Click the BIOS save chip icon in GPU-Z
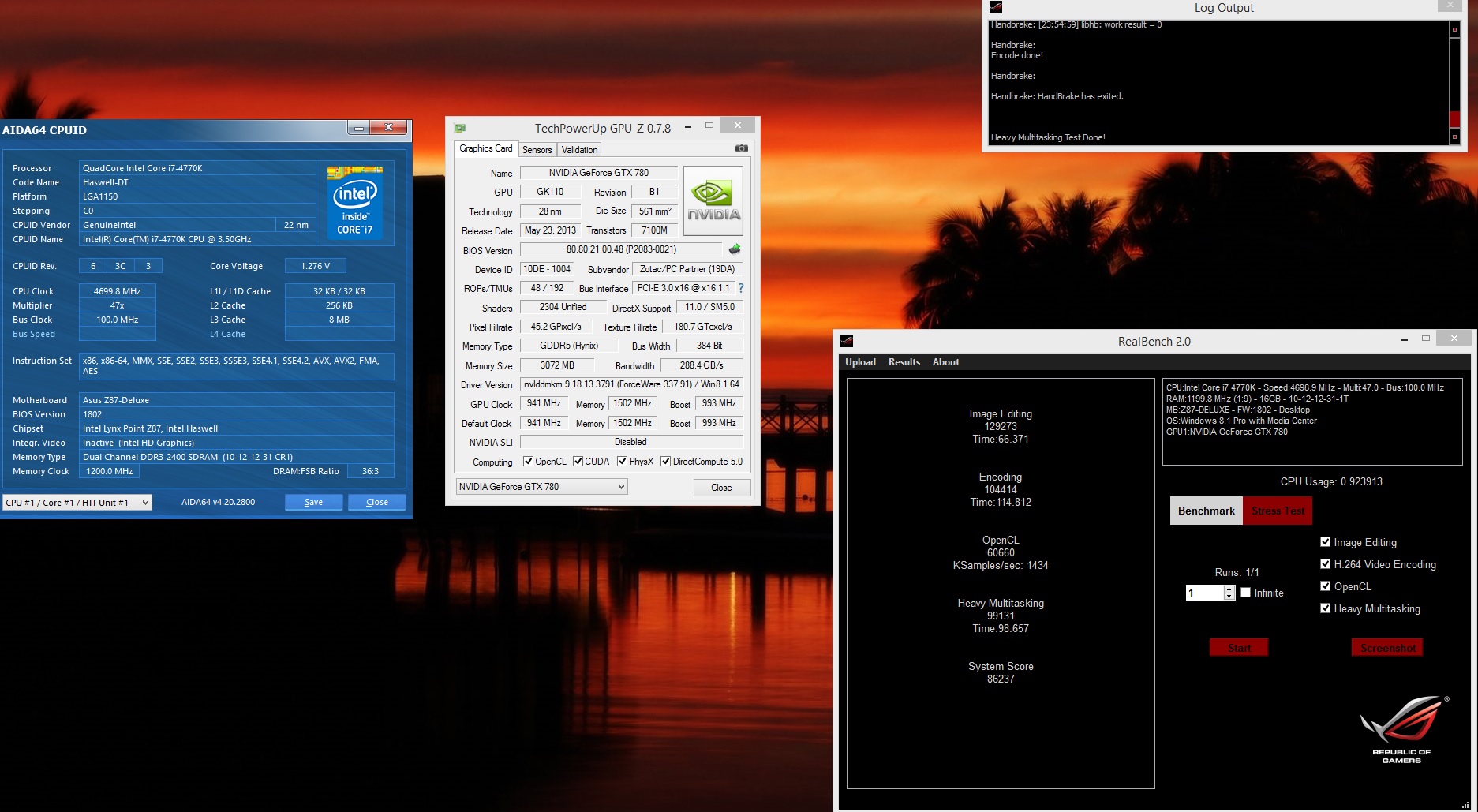 pyautogui.click(x=735, y=249)
